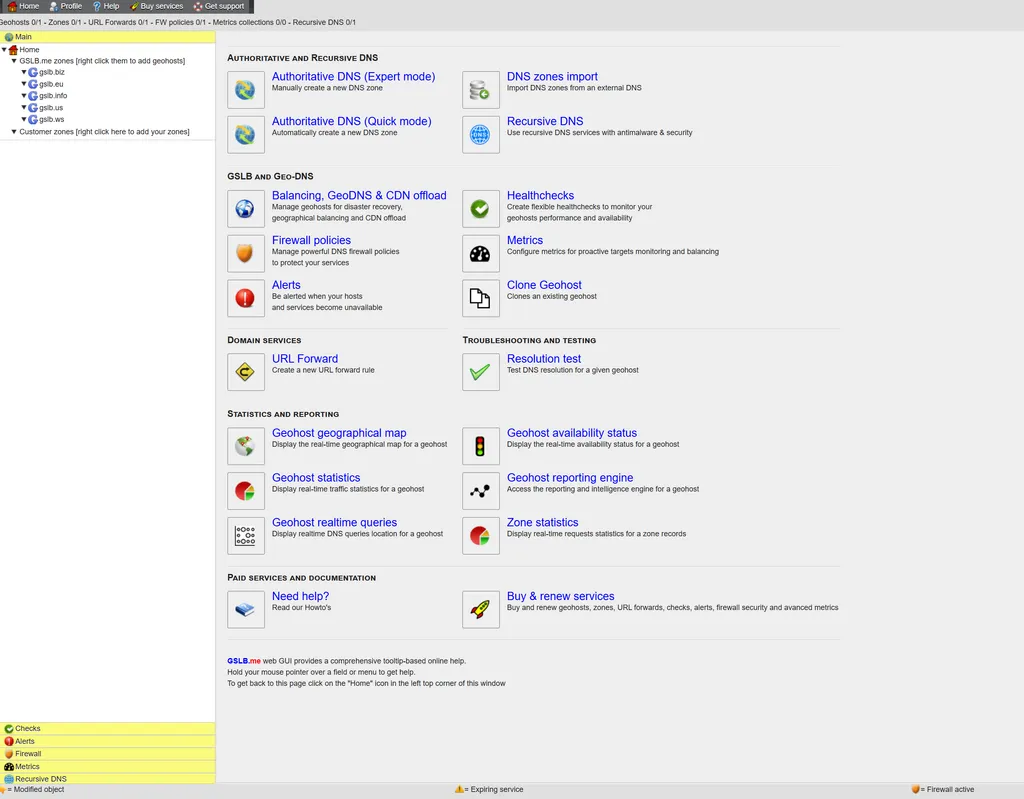Open the Balancing, GeoDNS & CDN offload link
Image resolution: width=1024 pixels, height=799 pixels.
(359, 196)
